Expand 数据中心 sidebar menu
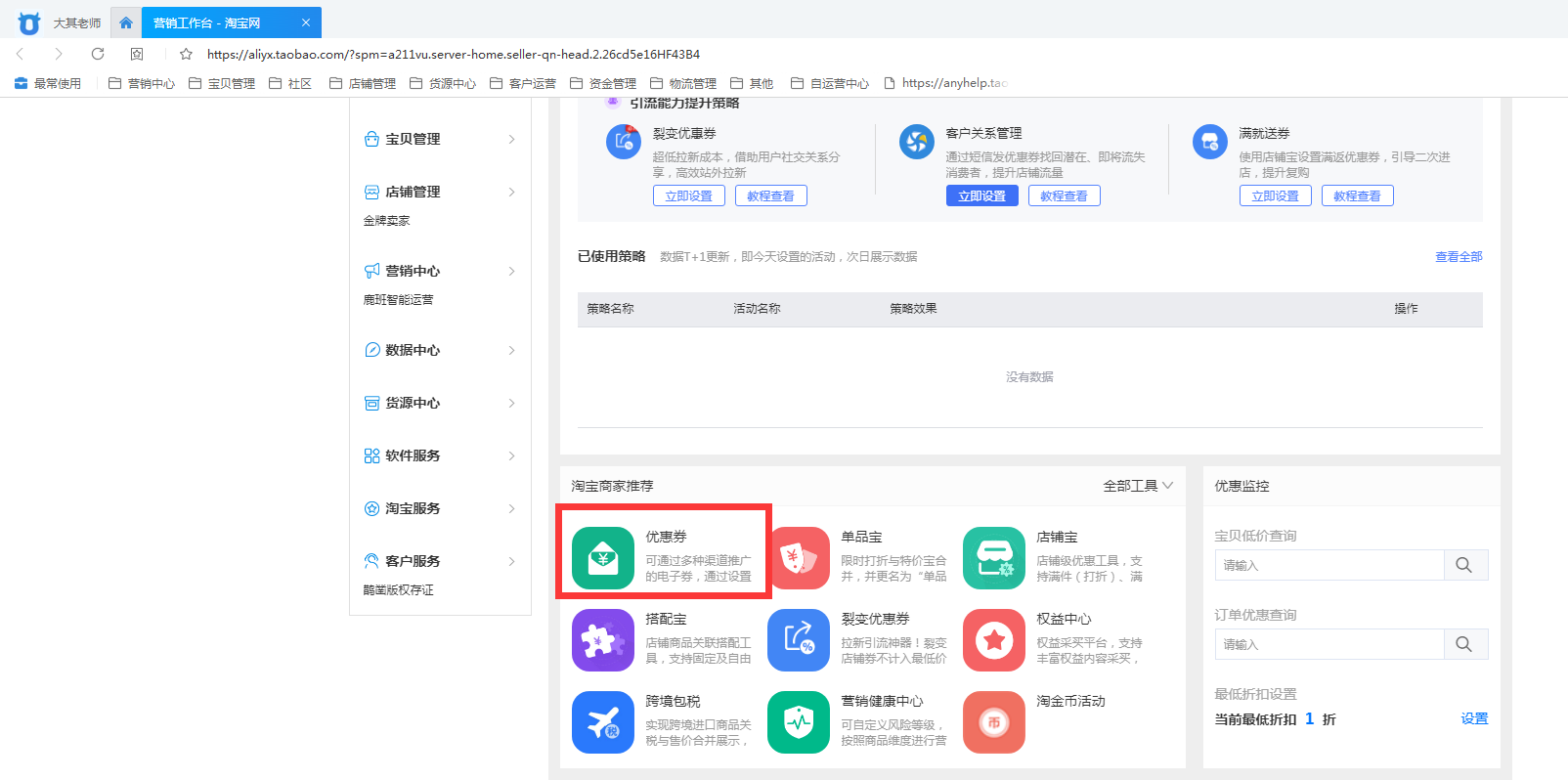 440,350
